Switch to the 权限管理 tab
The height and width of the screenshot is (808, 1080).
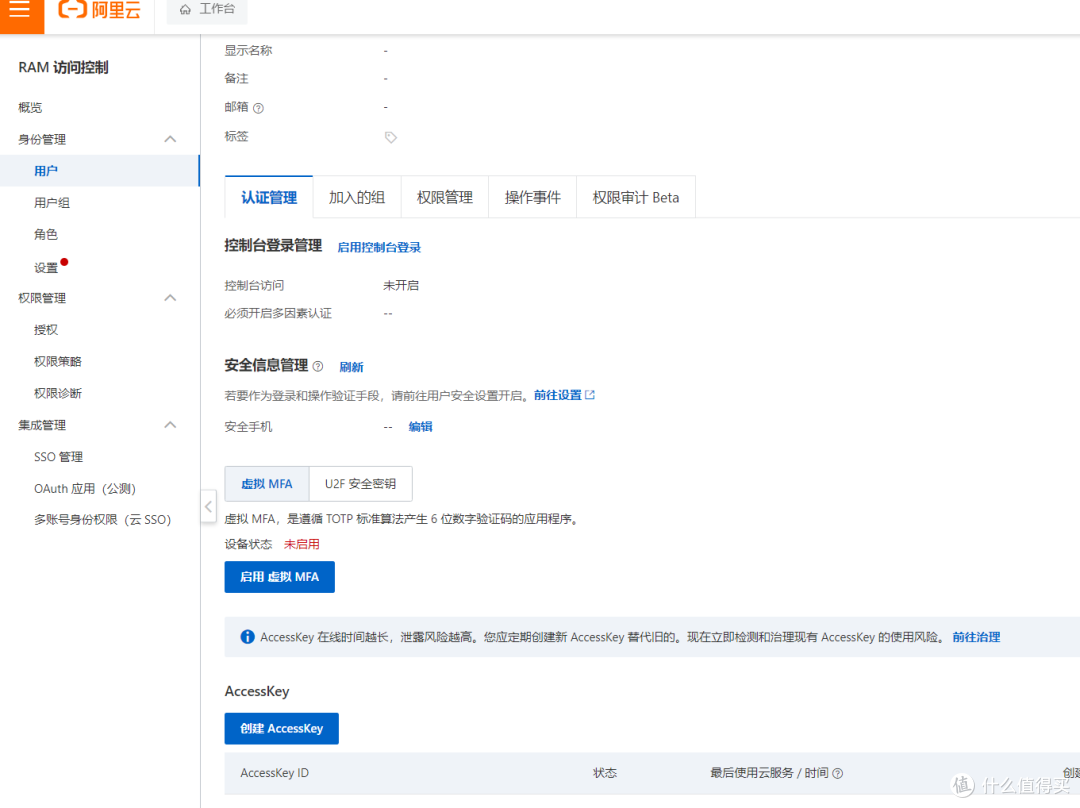[x=445, y=197]
